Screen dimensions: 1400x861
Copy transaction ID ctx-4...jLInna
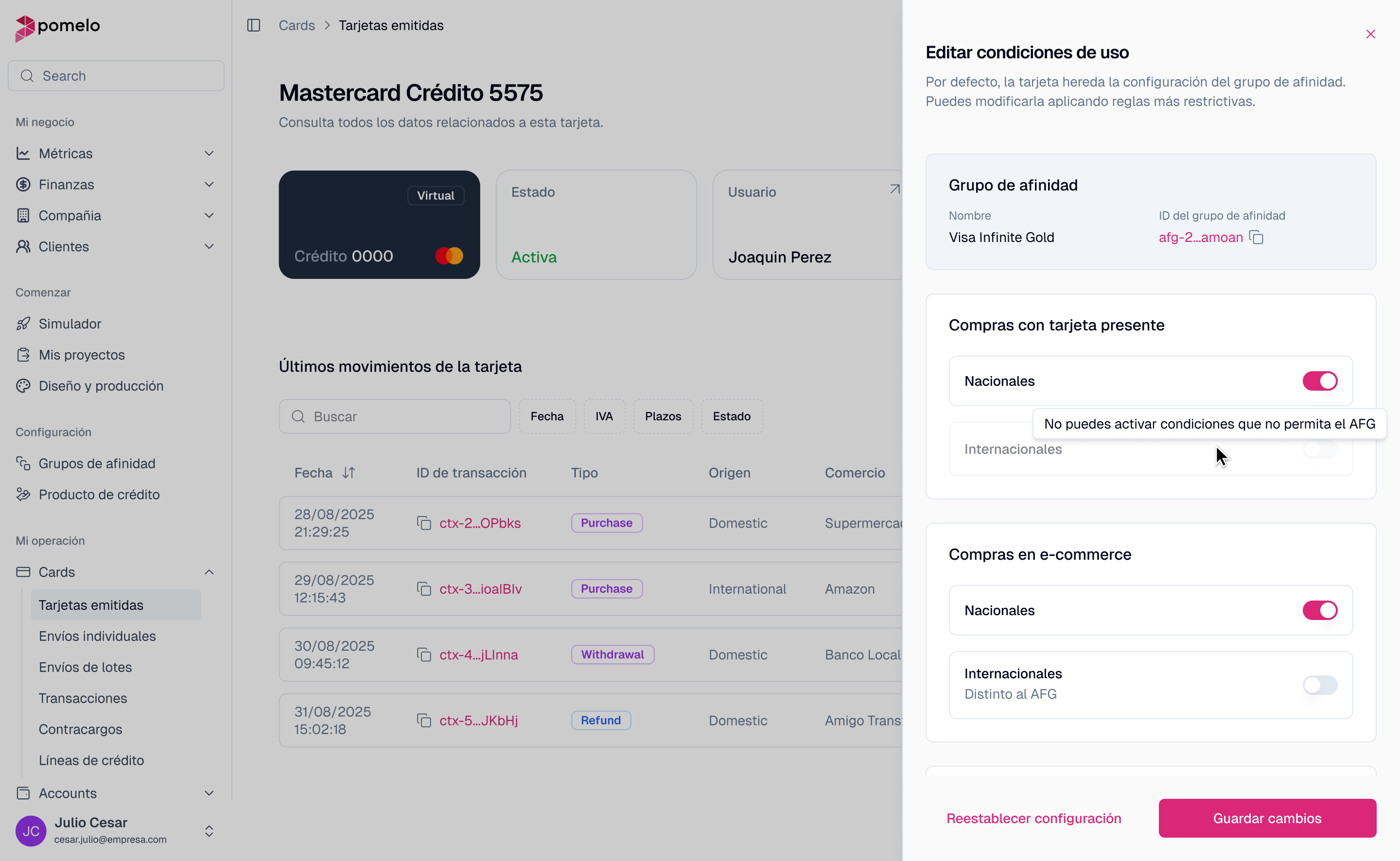(424, 655)
